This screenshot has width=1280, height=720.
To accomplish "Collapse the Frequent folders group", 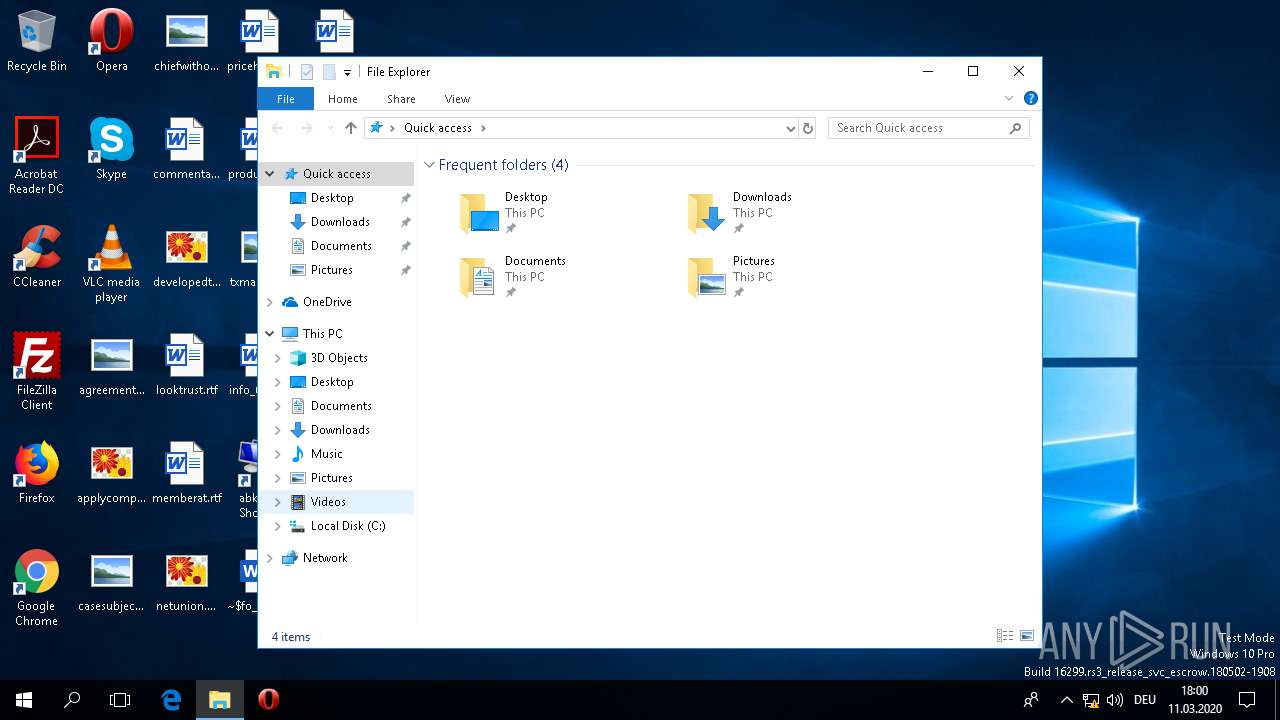I will [x=429, y=165].
